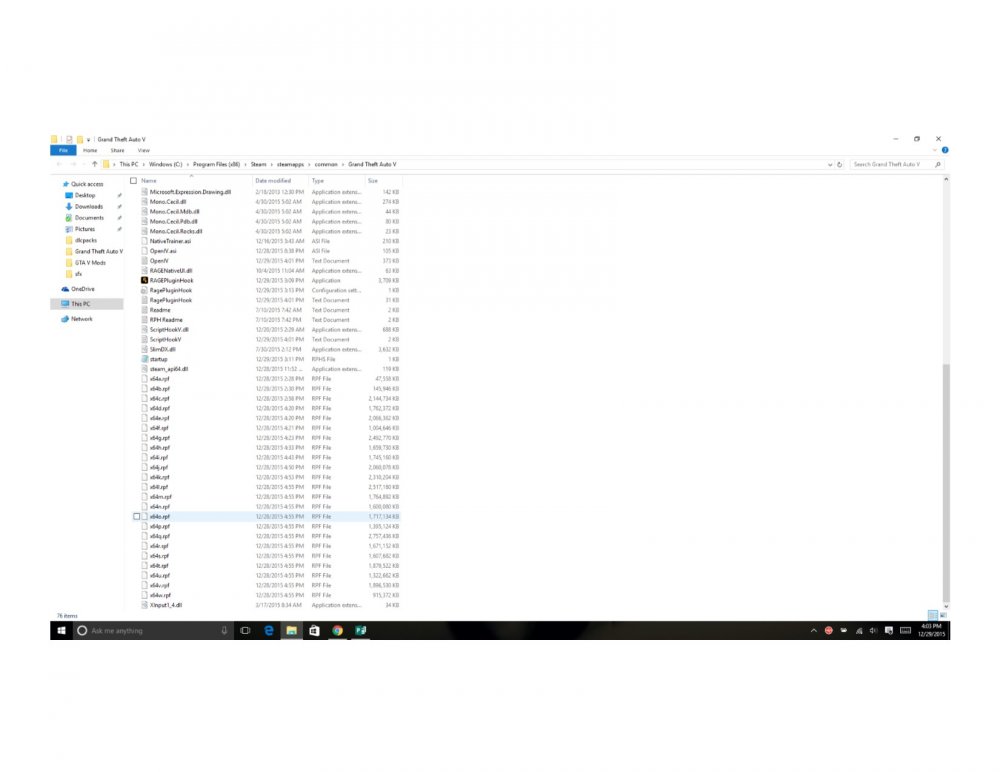Tick the checkbox beside x64o.rpf
The image size is (1000, 772).
pyautogui.click(x=136, y=517)
